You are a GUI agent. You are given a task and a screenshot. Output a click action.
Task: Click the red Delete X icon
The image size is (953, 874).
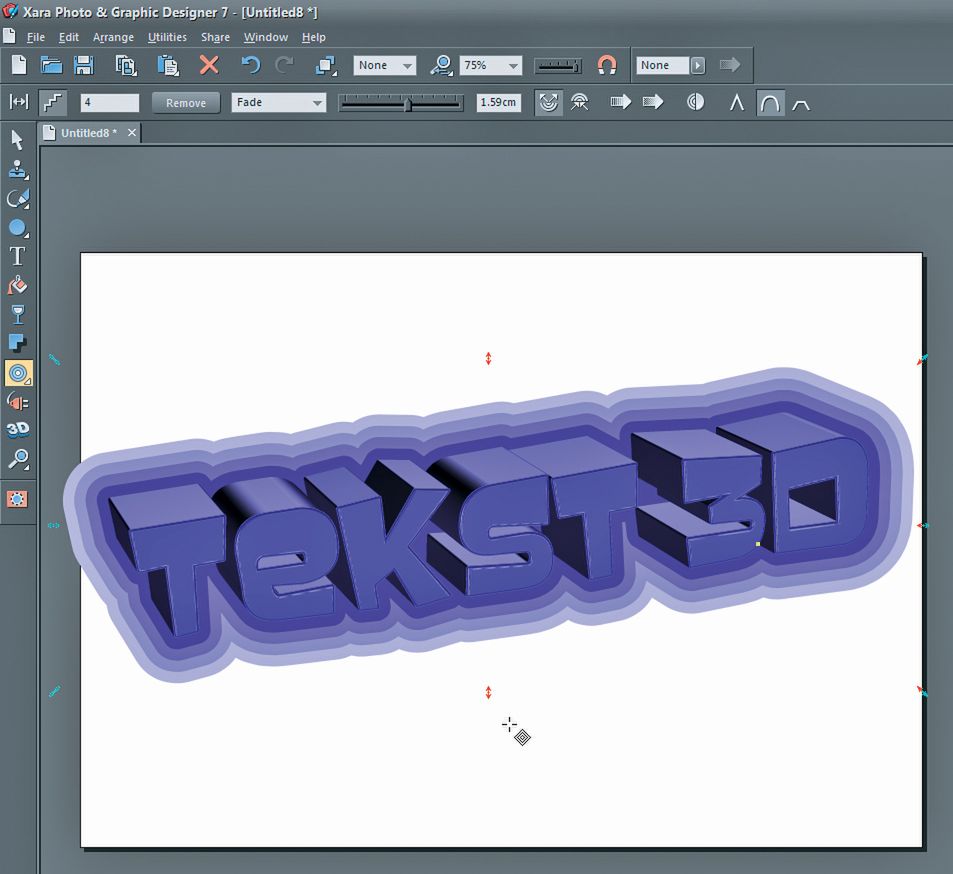pyautogui.click(x=209, y=65)
